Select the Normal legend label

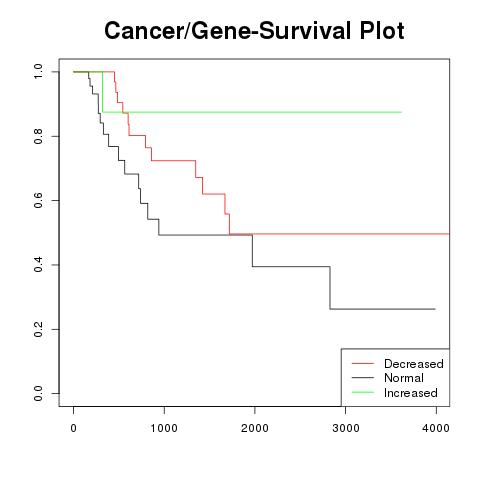[404, 378]
